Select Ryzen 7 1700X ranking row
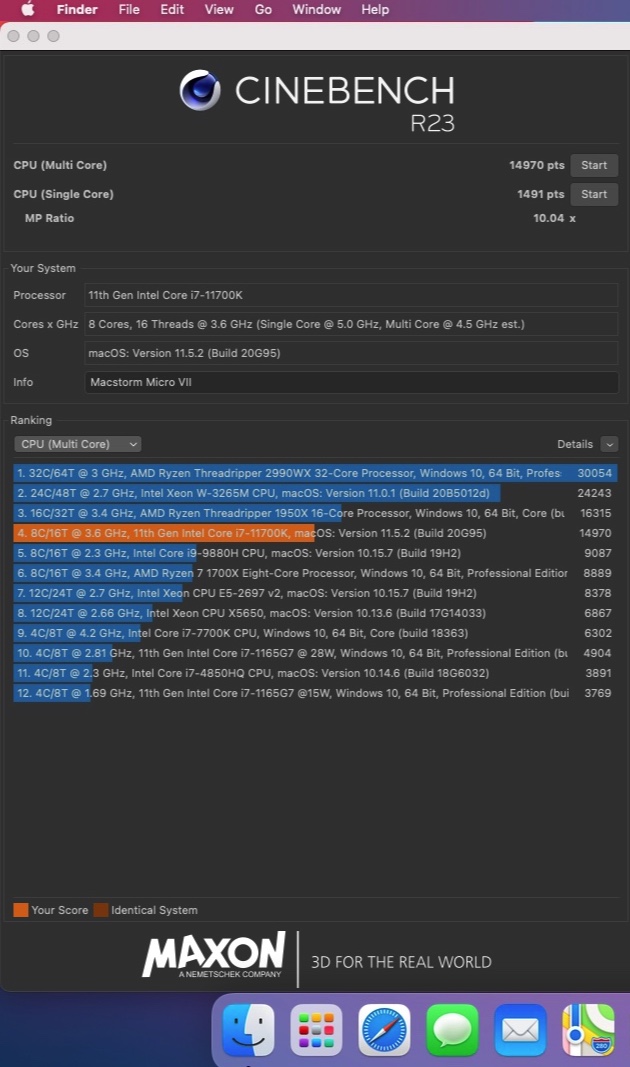The width and height of the screenshot is (630, 1067). tap(315, 573)
